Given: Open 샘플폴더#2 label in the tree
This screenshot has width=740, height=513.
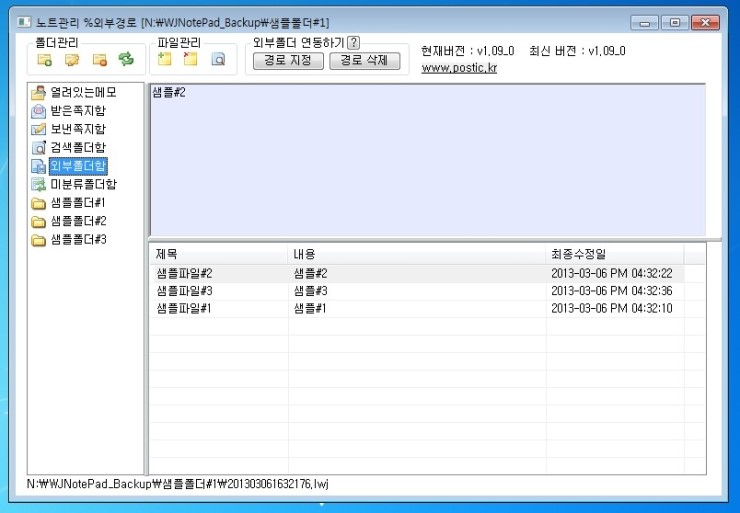Looking at the screenshot, I should coord(78,221).
